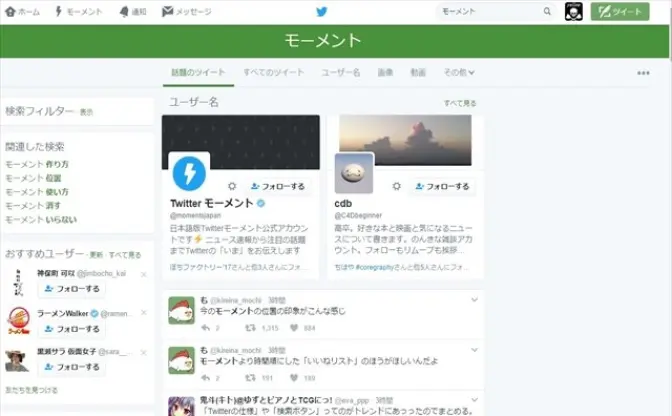The width and height of the screenshot is (672, 416).
Task: Open the cdb profile name
Action: tap(343, 204)
